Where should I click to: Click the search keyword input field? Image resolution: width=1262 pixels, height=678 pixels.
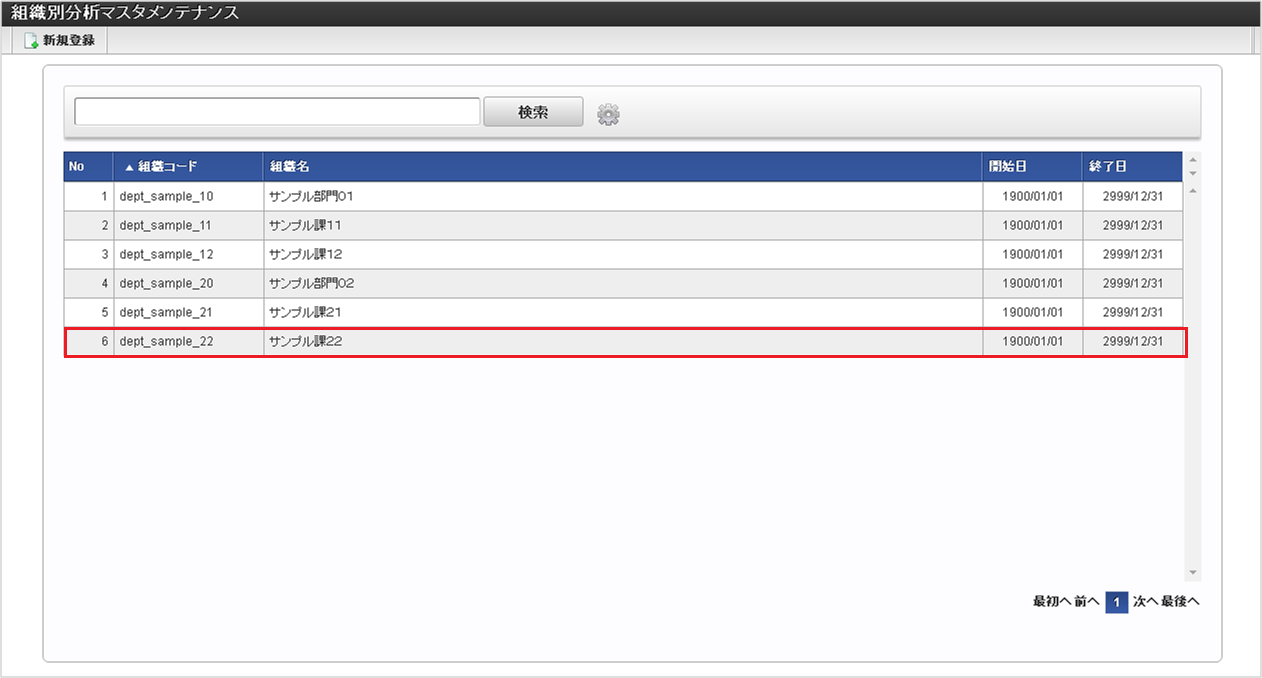(277, 112)
